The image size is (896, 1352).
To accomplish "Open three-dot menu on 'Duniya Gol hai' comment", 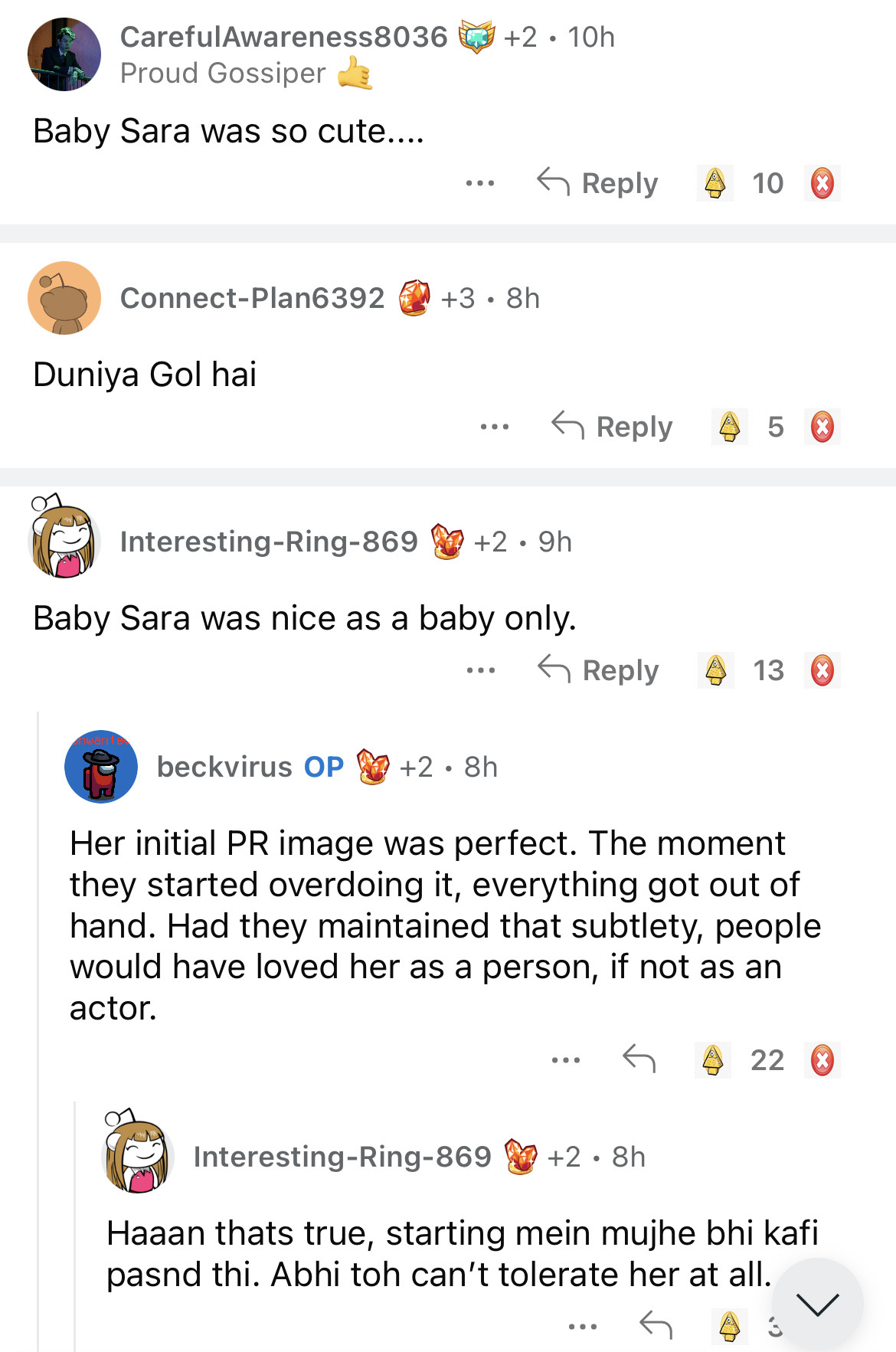I will [x=495, y=427].
